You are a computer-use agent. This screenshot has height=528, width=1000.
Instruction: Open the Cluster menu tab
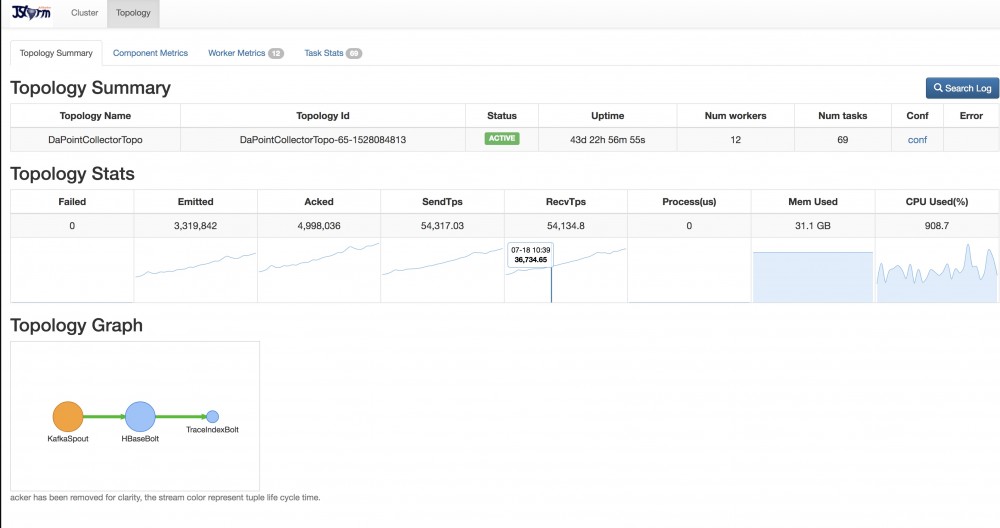click(x=84, y=14)
